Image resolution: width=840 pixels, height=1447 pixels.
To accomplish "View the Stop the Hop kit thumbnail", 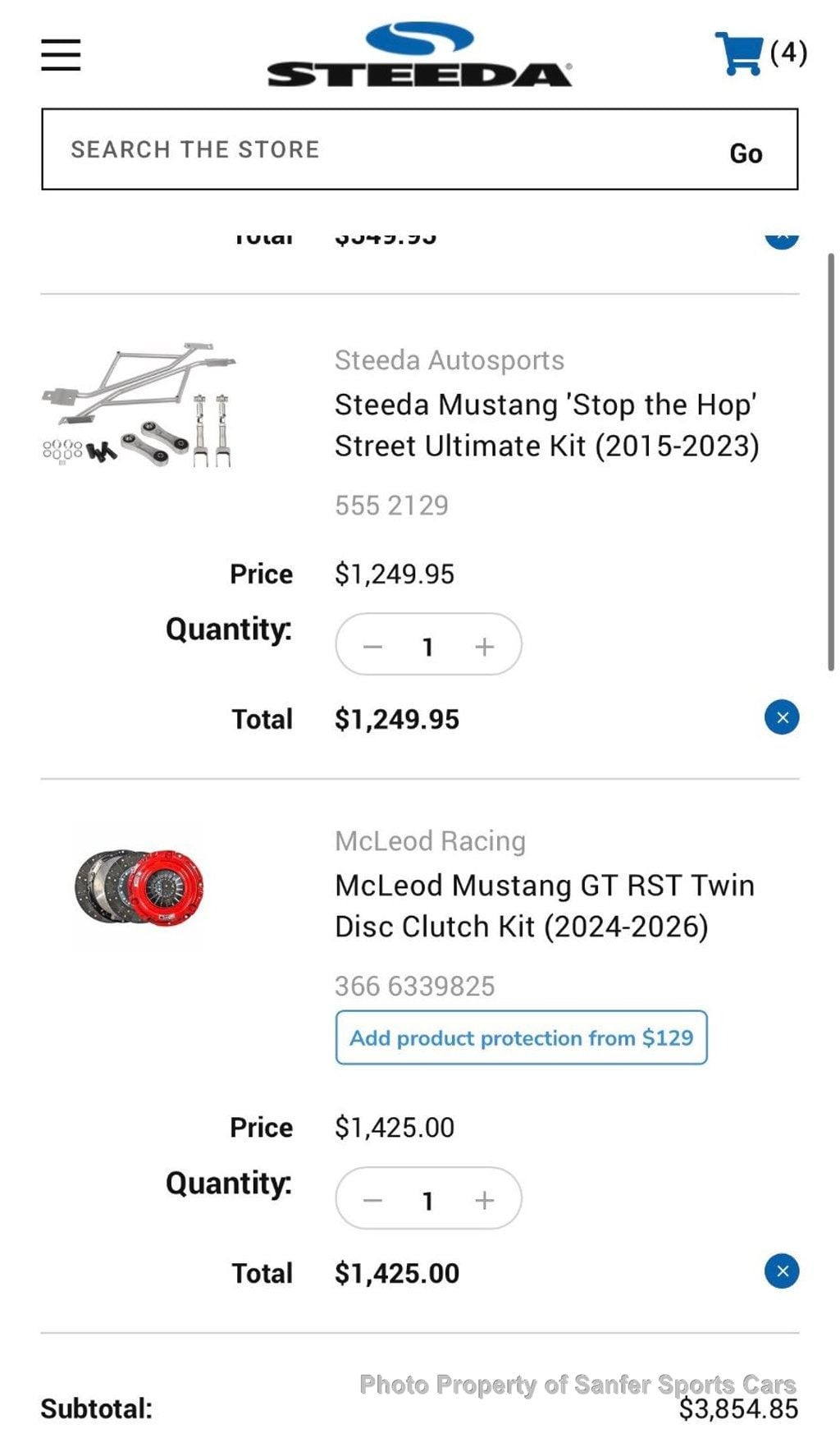I will (139, 405).
